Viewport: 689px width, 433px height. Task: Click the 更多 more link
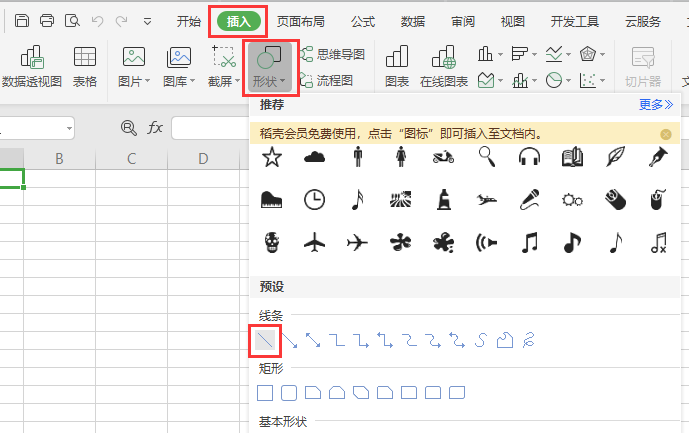(x=656, y=104)
